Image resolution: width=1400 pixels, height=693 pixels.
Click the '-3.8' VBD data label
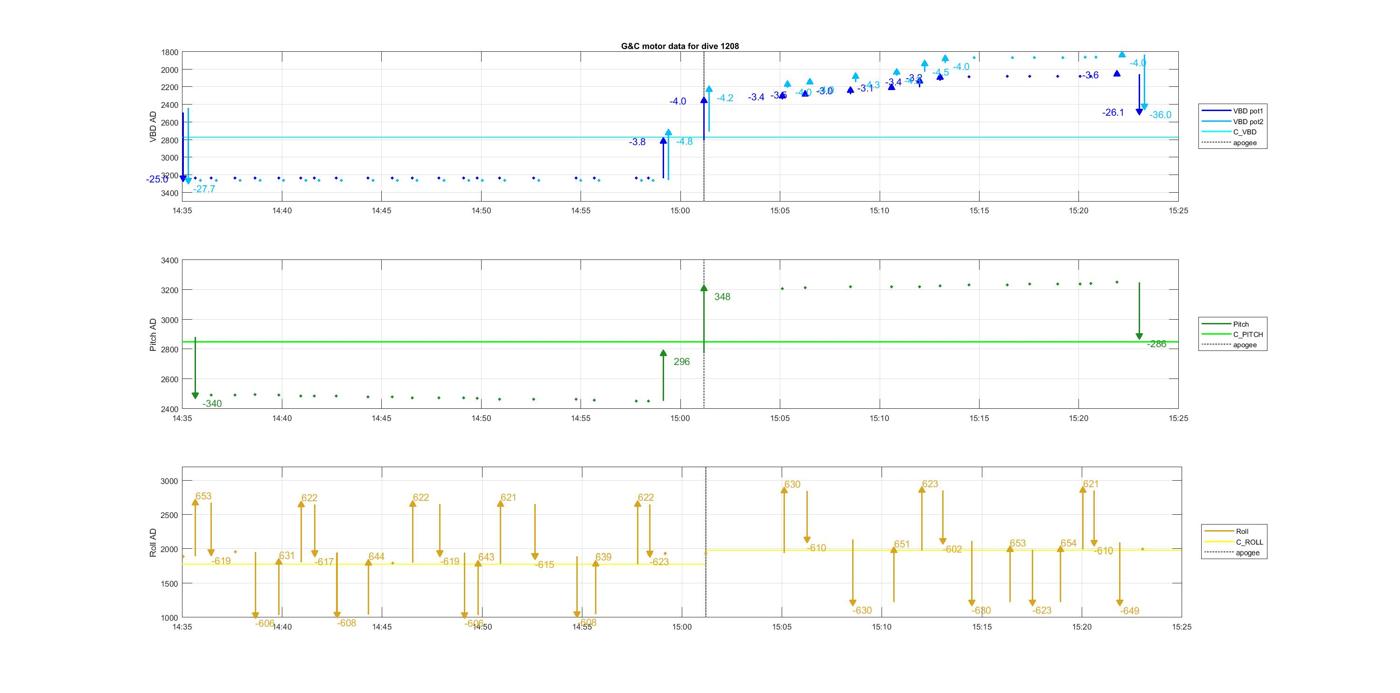pyautogui.click(x=637, y=142)
